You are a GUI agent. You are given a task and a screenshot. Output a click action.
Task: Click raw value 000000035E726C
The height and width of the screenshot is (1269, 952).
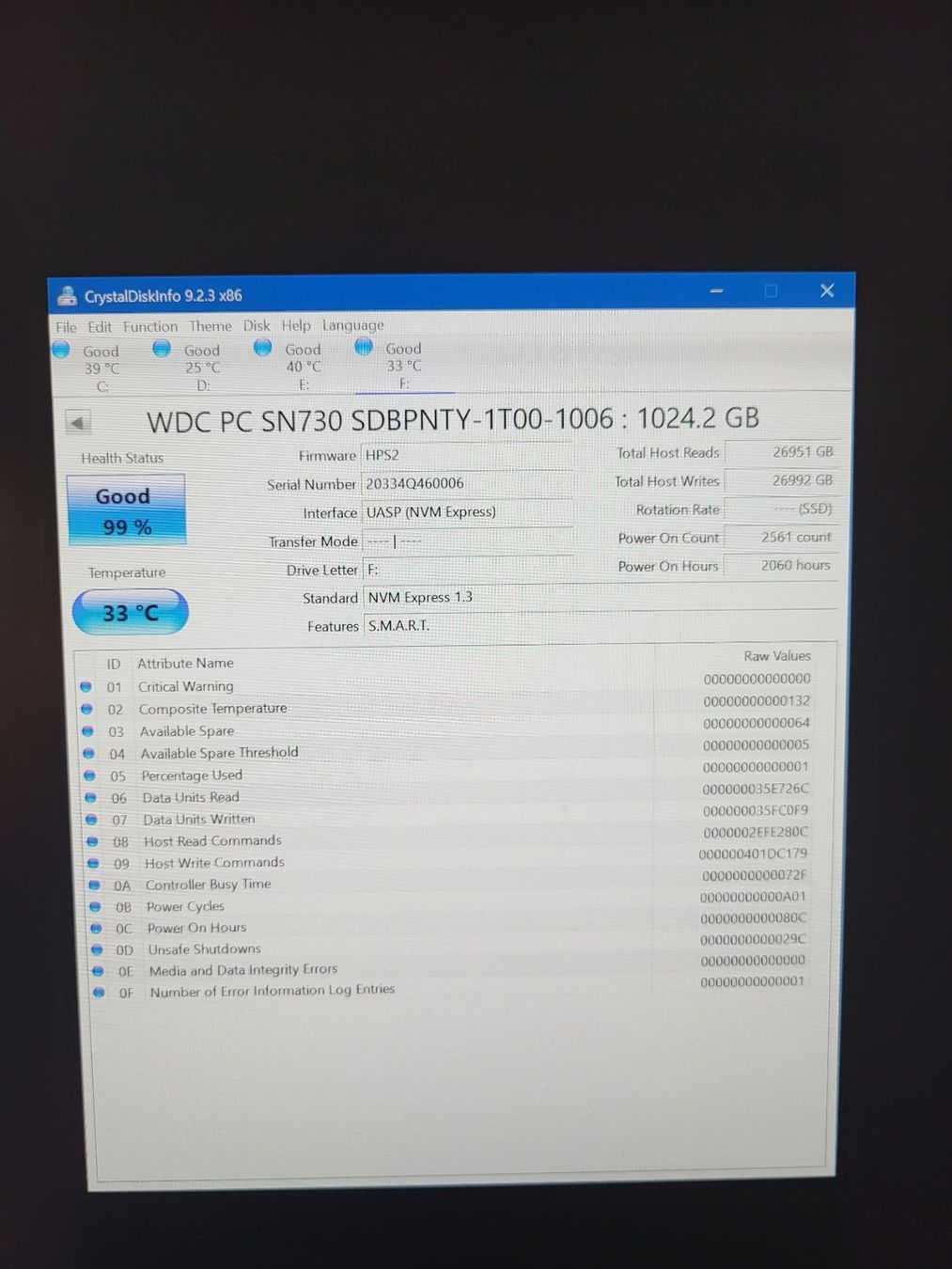tap(756, 789)
